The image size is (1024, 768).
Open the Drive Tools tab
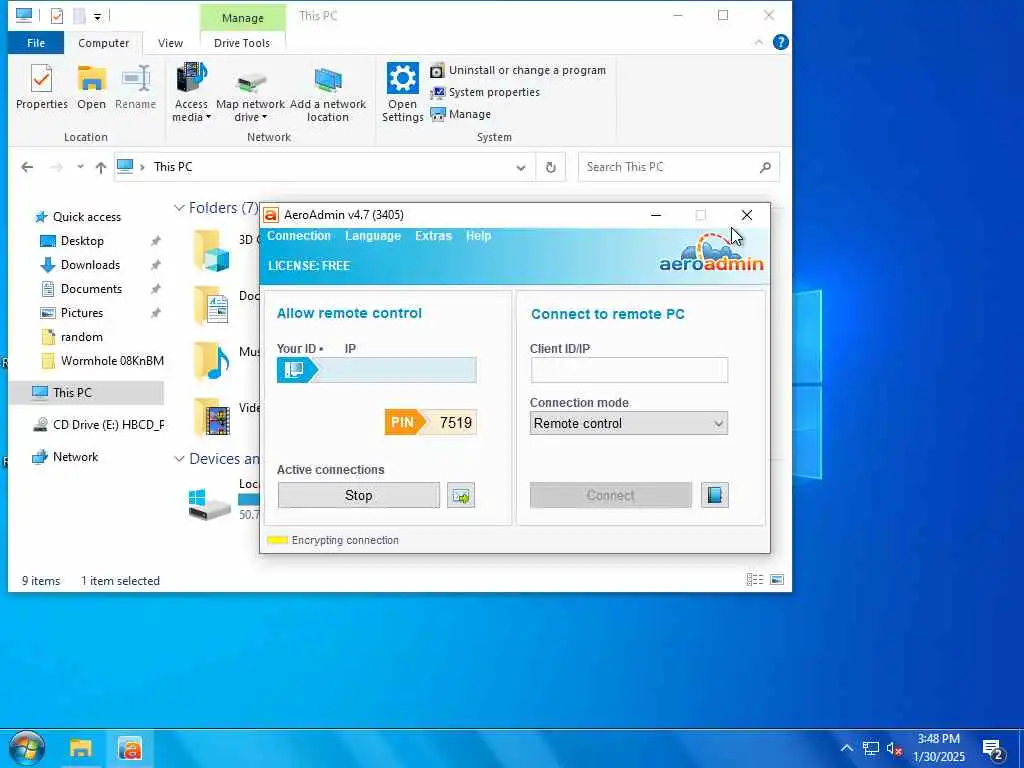(x=242, y=43)
